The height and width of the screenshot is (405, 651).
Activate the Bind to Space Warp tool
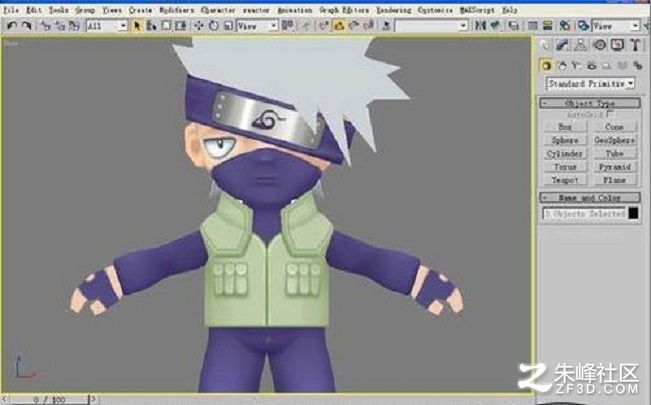click(74, 26)
